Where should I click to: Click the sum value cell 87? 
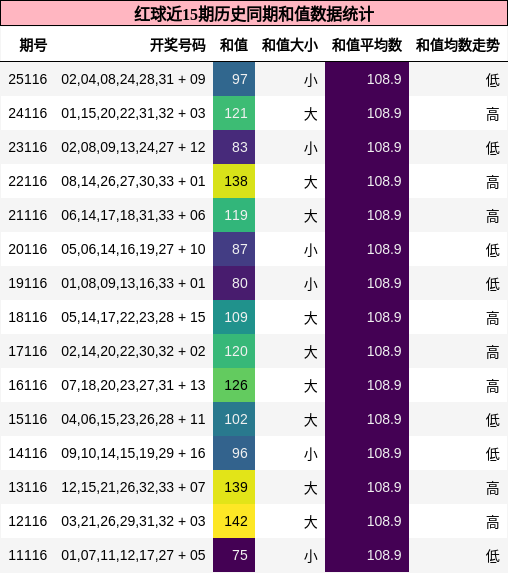[x=234, y=249]
